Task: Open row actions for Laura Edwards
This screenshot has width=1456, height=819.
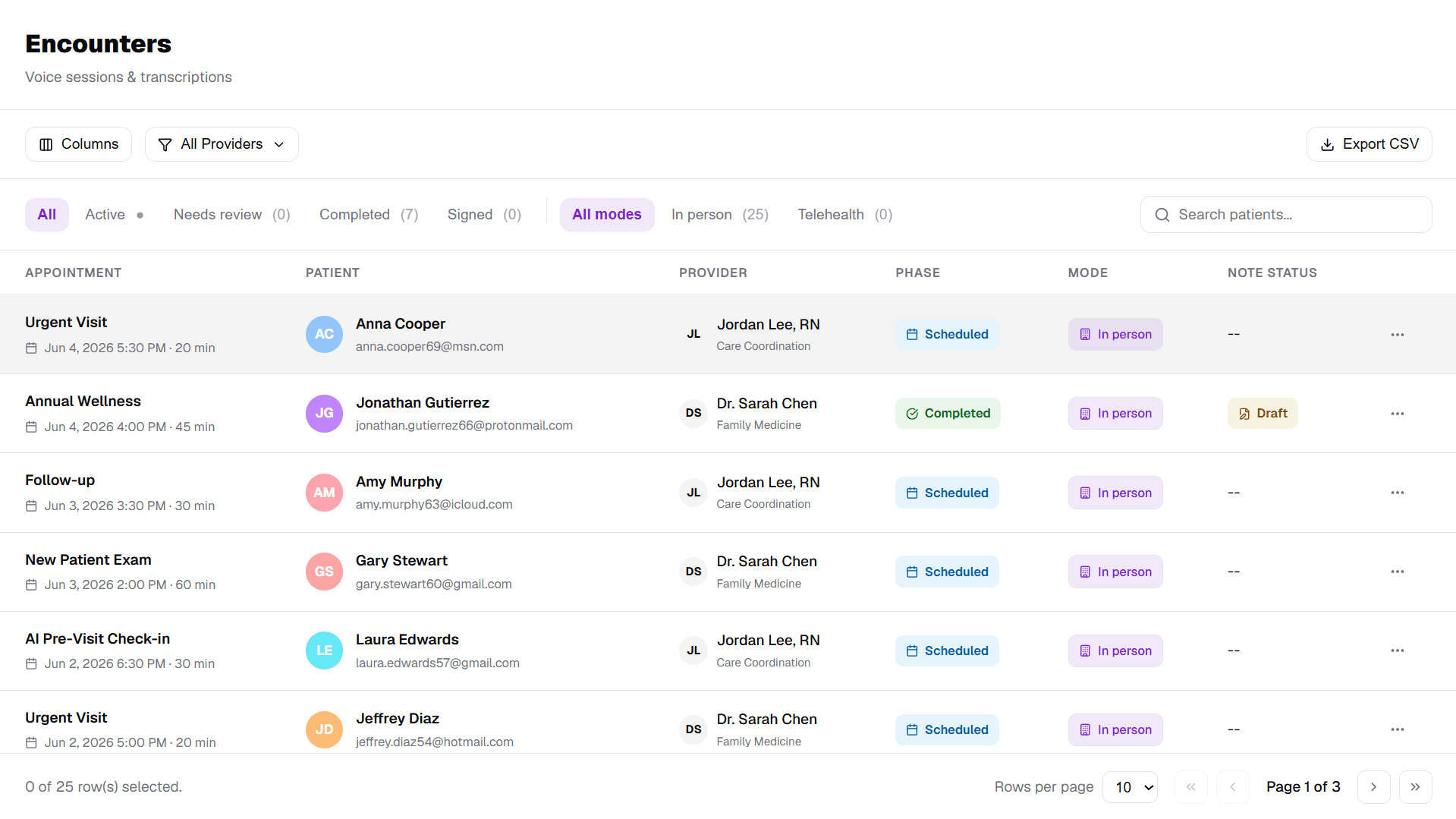Action: (1397, 650)
